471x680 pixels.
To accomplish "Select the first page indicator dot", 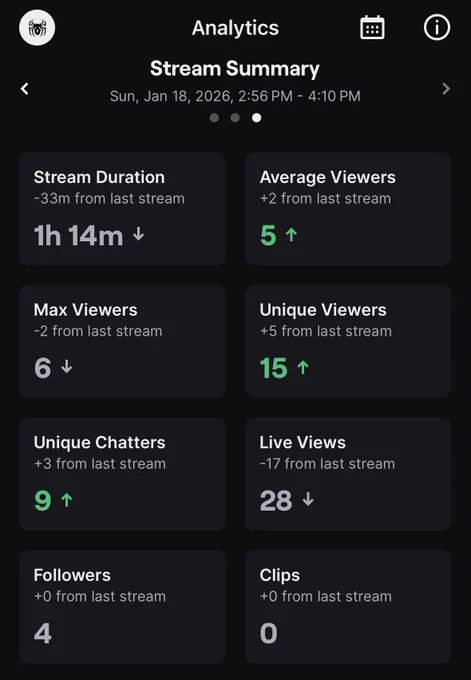I will pyautogui.click(x=214, y=118).
